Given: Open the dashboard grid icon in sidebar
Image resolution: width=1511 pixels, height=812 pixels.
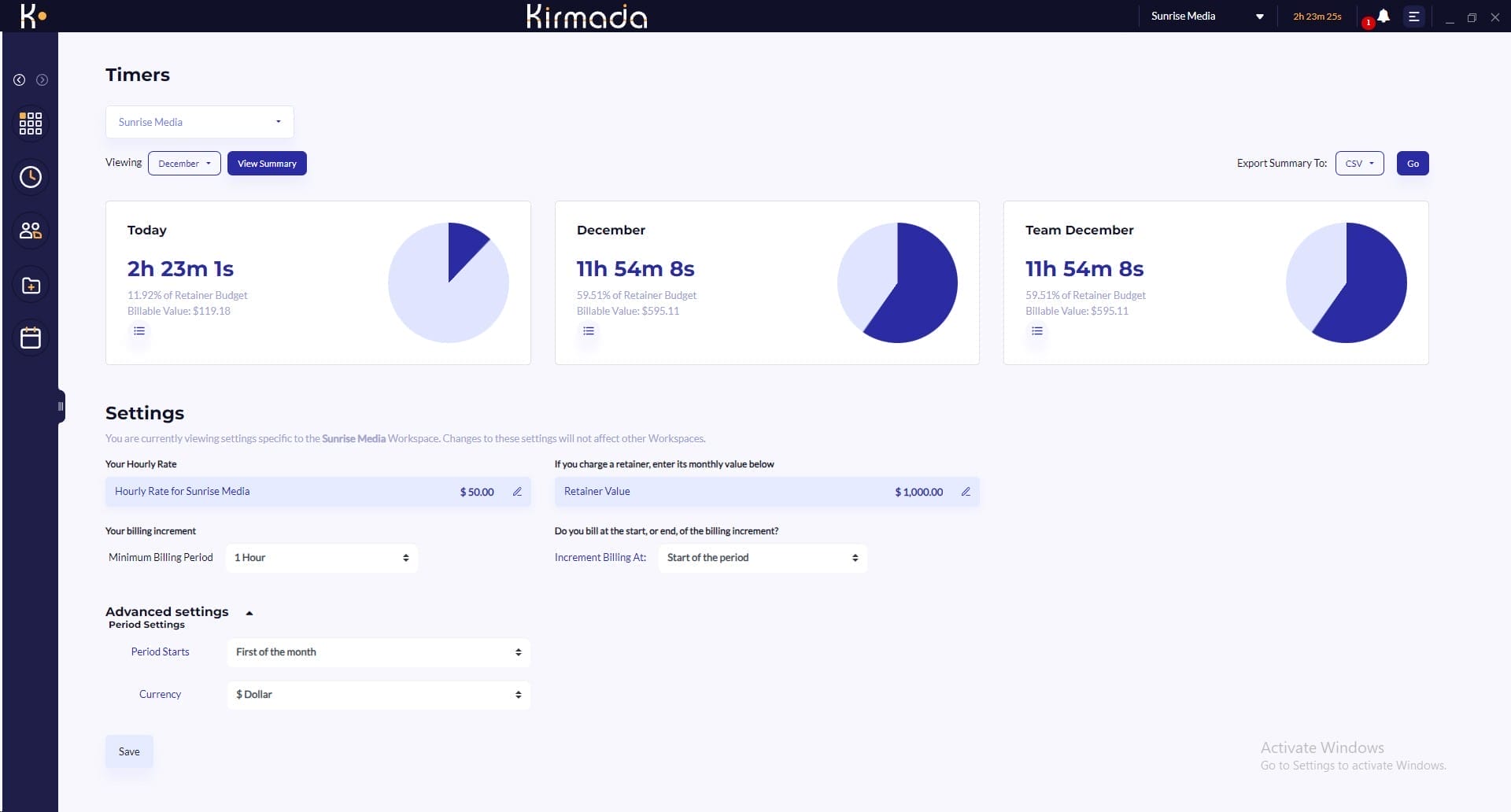Looking at the screenshot, I should (x=31, y=124).
